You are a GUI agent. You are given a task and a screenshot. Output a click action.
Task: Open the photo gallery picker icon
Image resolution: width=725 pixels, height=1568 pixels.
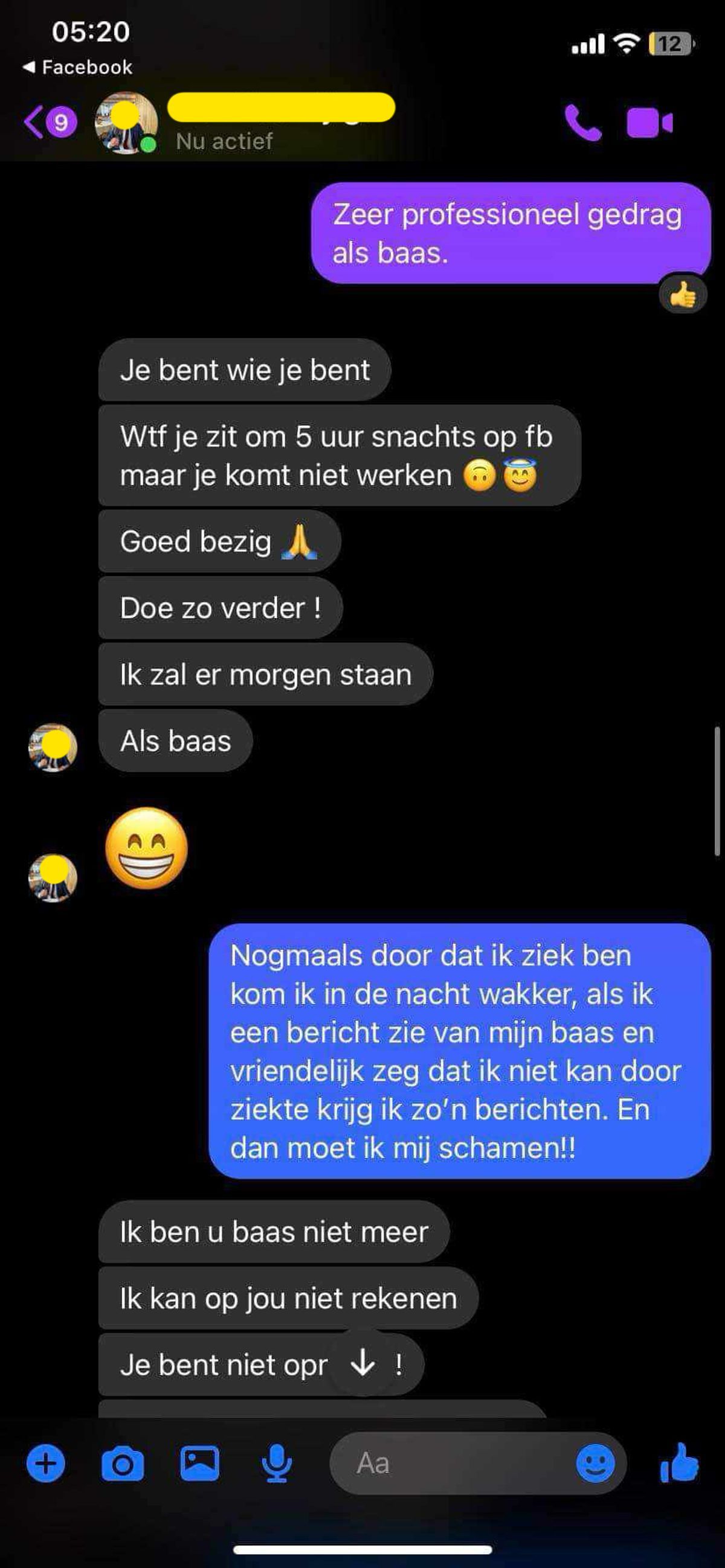click(199, 1464)
